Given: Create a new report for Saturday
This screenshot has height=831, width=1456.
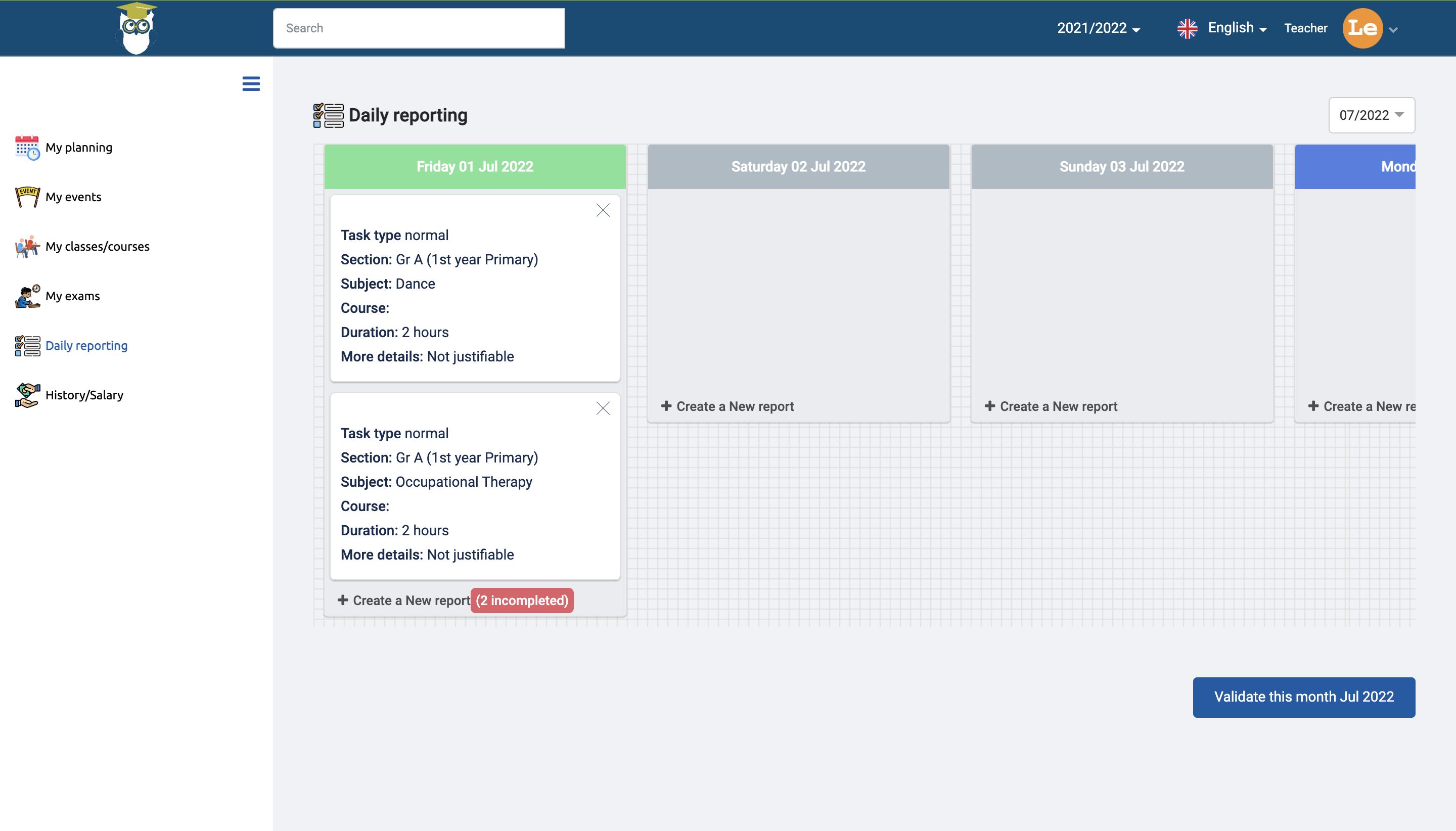Looking at the screenshot, I should pos(727,406).
